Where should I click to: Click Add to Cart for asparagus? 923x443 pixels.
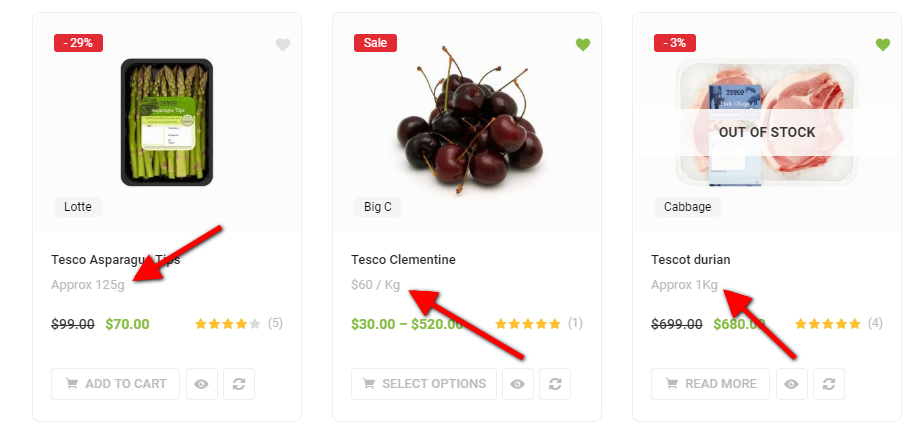click(x=116, y=384)
